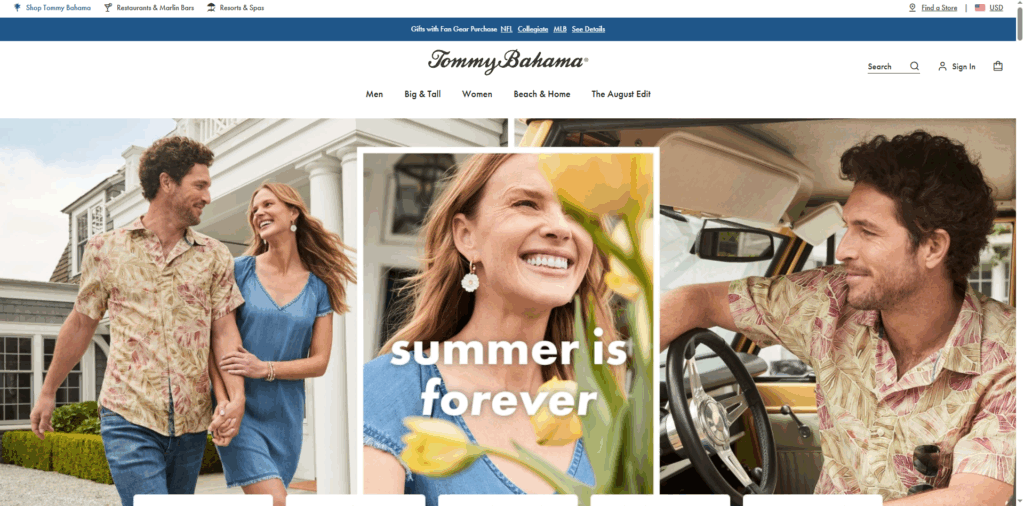Open the Beach & Home menu
Viewport: 1024px width, 506px height.
pyautogui.click(x=541, y=94)
